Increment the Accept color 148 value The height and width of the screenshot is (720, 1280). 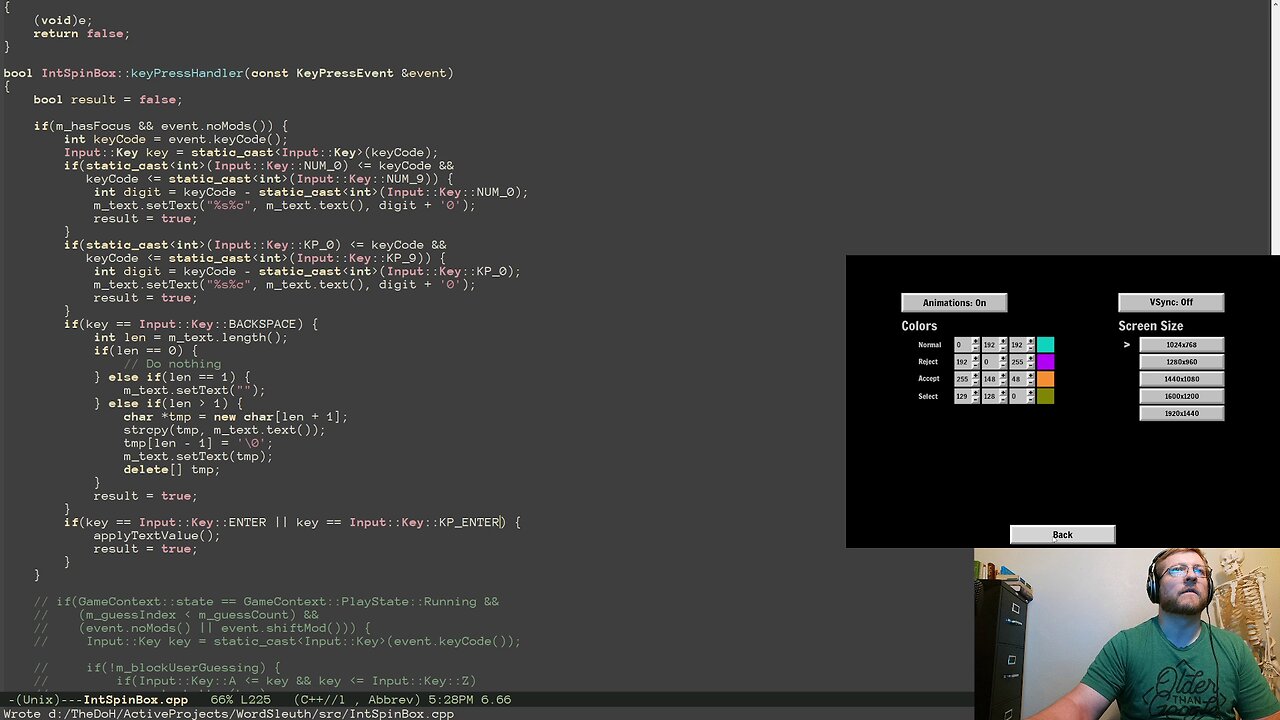pos(1002,374)
